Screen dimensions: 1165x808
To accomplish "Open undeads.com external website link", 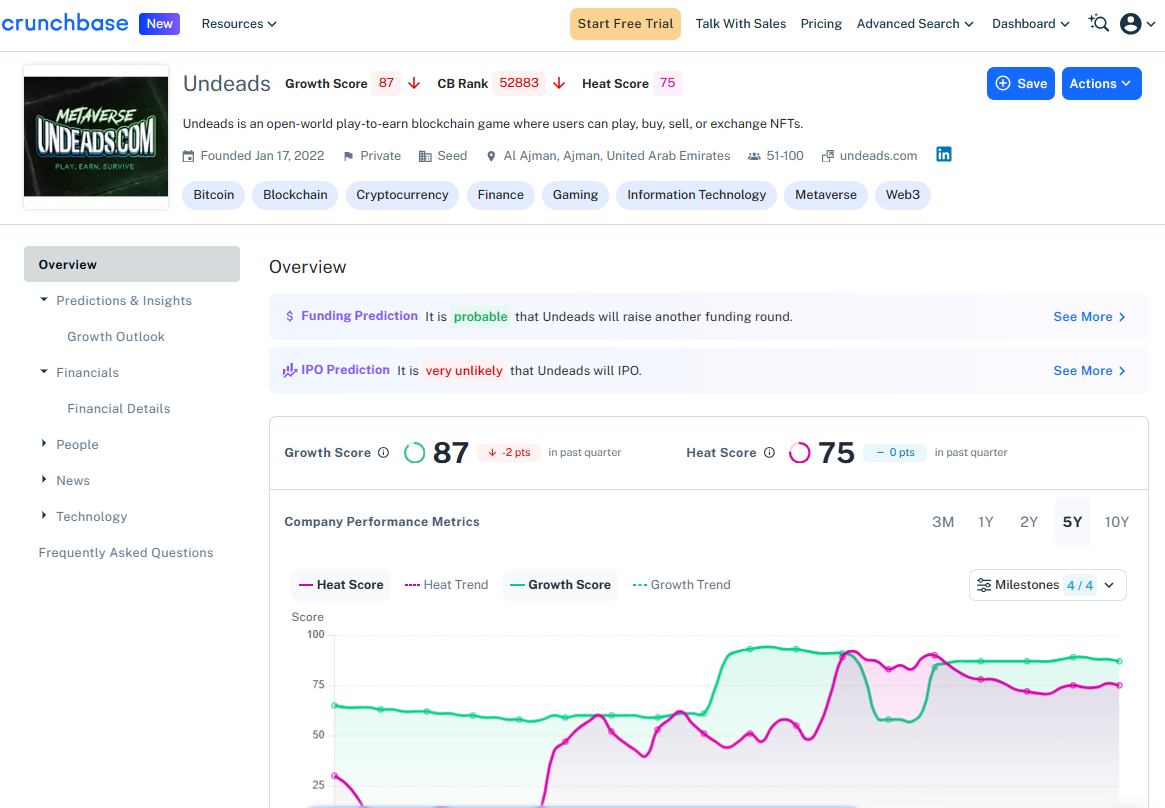I will pyautogui.click(x=878, y=156).
